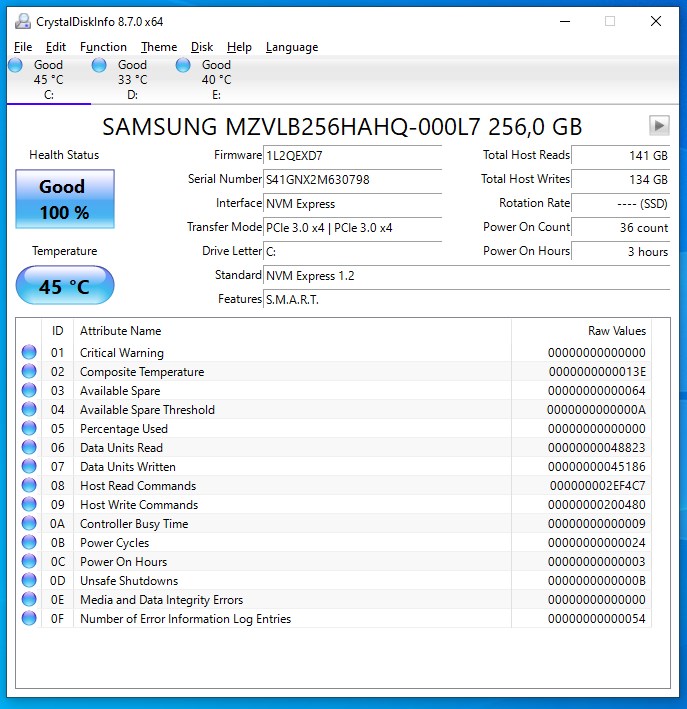Click the Total Host Reads value 141 GB

[x=621, y=156]
